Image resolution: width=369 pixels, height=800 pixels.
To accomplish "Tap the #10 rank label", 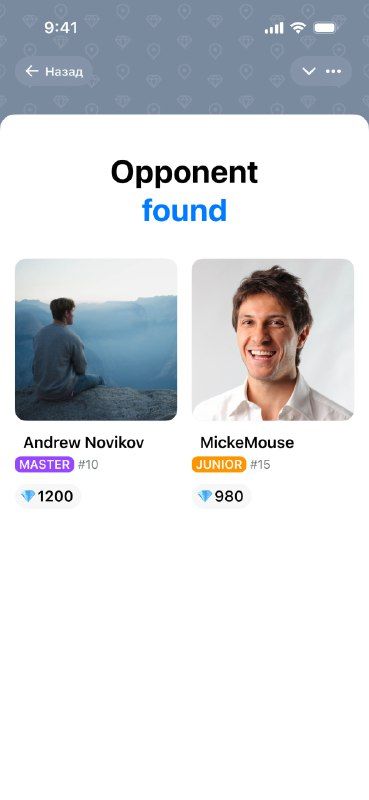I will point(88,465).
